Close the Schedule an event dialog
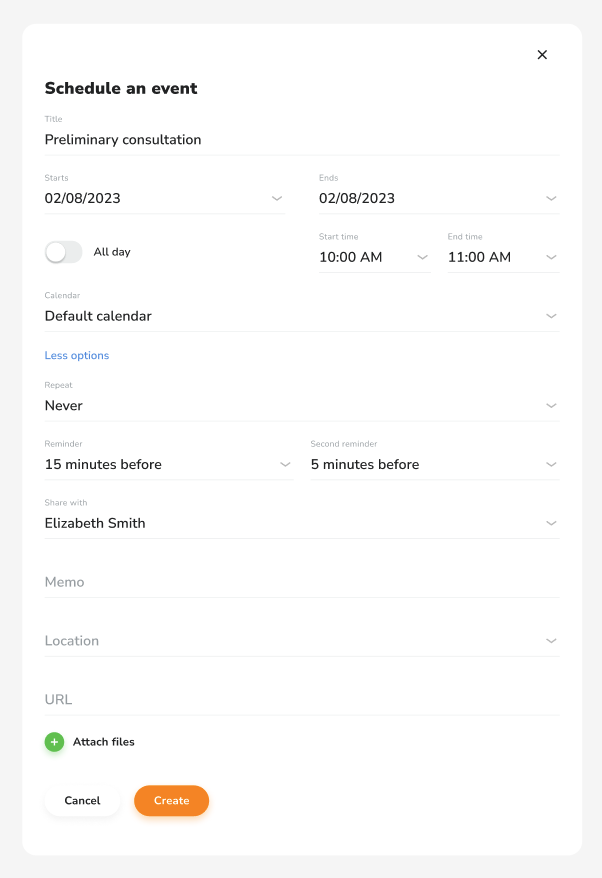The height and width of the screenshot is (878, 602). click(x=542, y=54)
